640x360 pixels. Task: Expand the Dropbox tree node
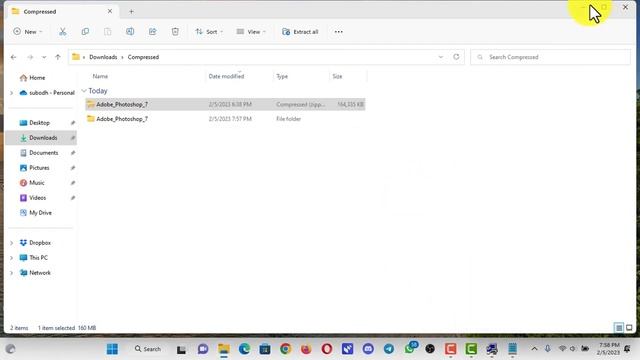pyautogui.click(x=11, y=243)
